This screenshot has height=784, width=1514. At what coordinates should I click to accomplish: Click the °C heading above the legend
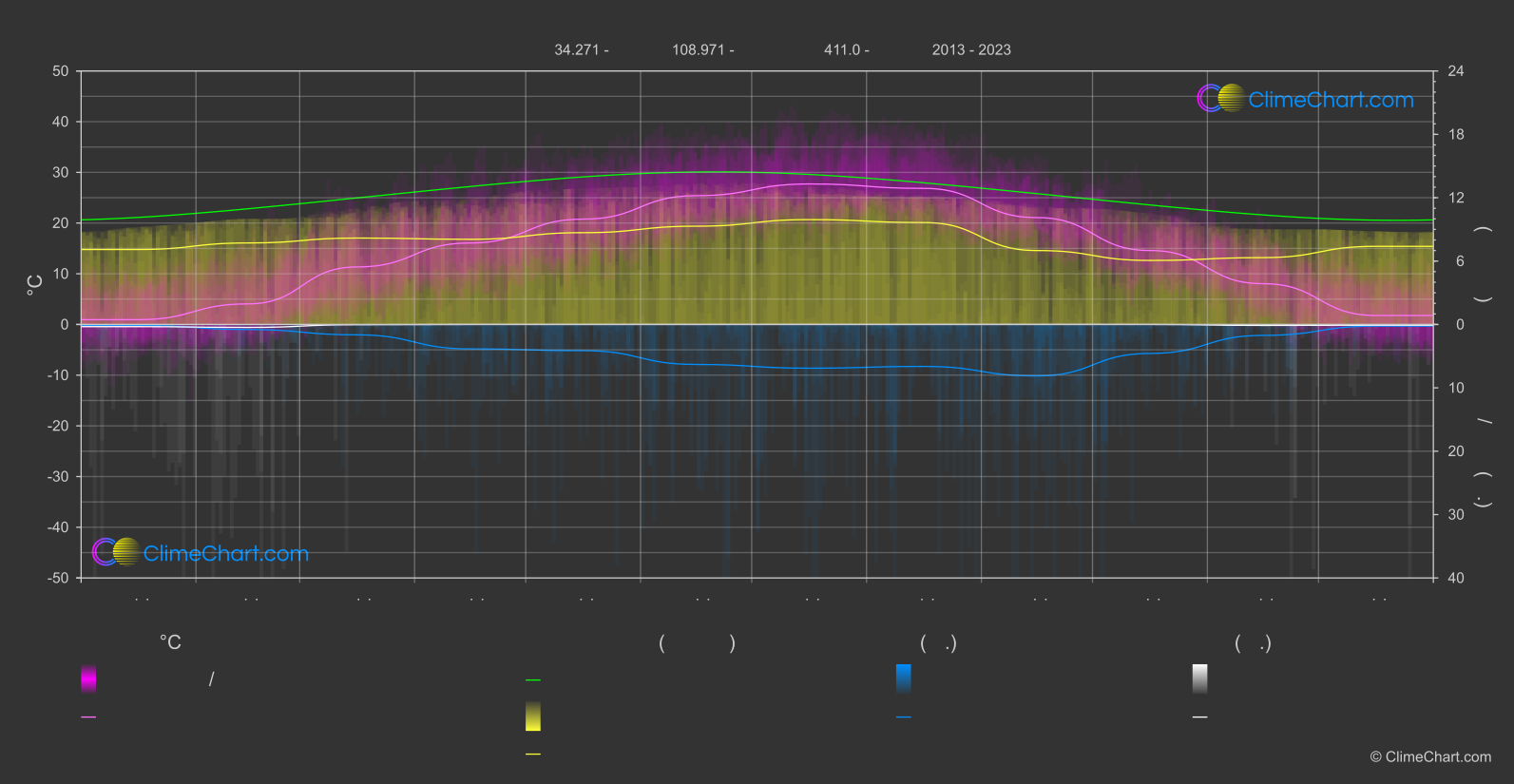tap(170, 643)
